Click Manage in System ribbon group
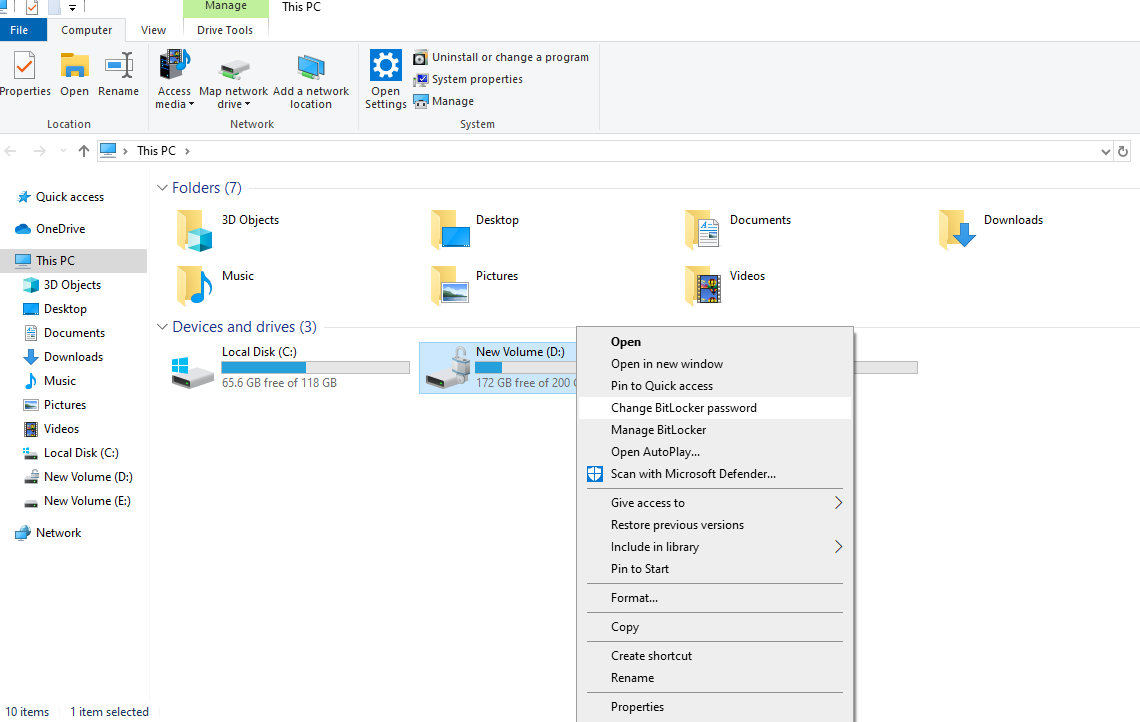 [443, 101]
